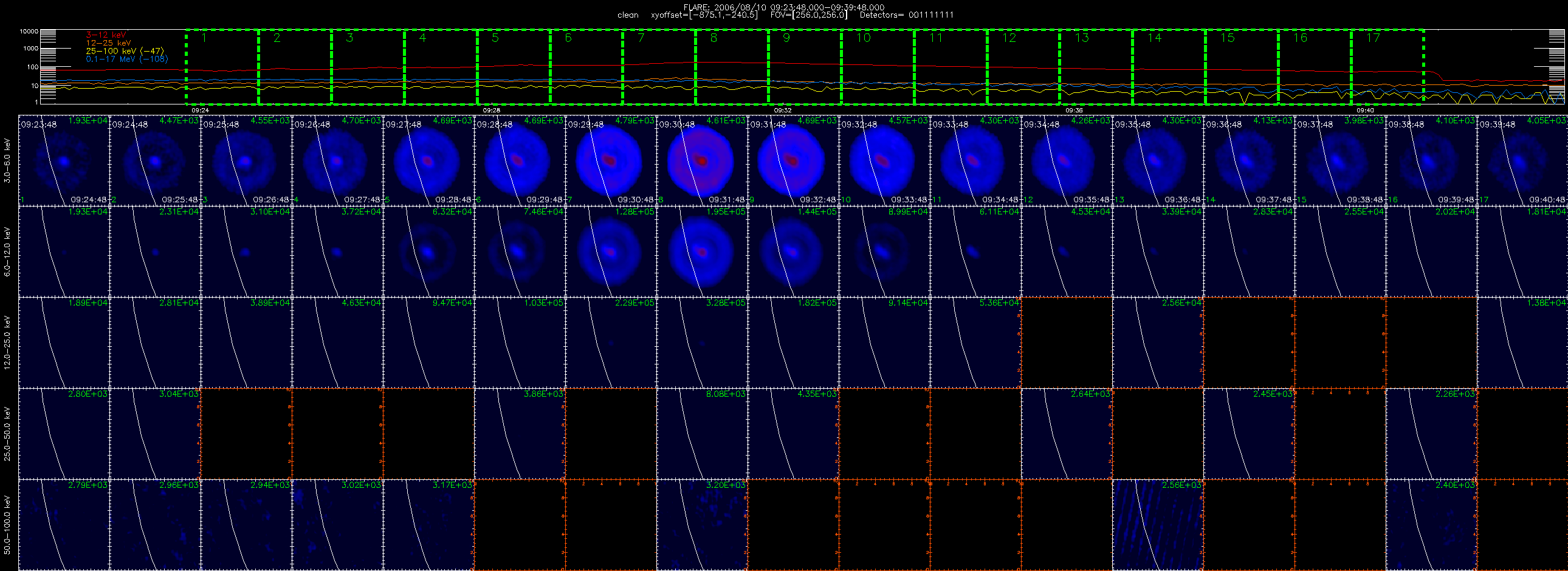Open the 6.0-12.0 keV image labeled 6.32E+04
1568x571 pixels.
tap(429, 251)
